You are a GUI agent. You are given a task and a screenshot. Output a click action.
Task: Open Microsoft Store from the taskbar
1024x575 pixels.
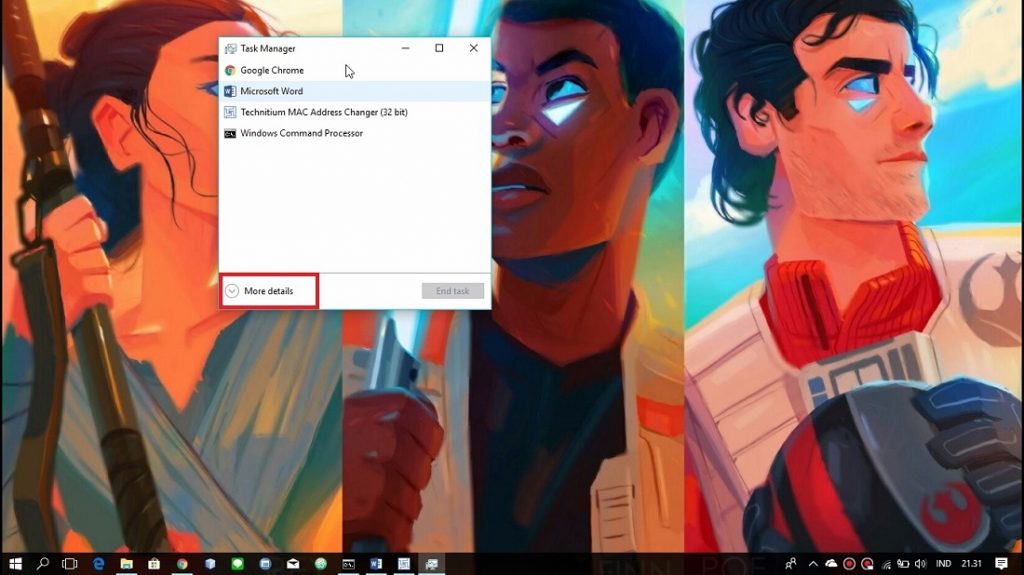(x=154, y=564)
